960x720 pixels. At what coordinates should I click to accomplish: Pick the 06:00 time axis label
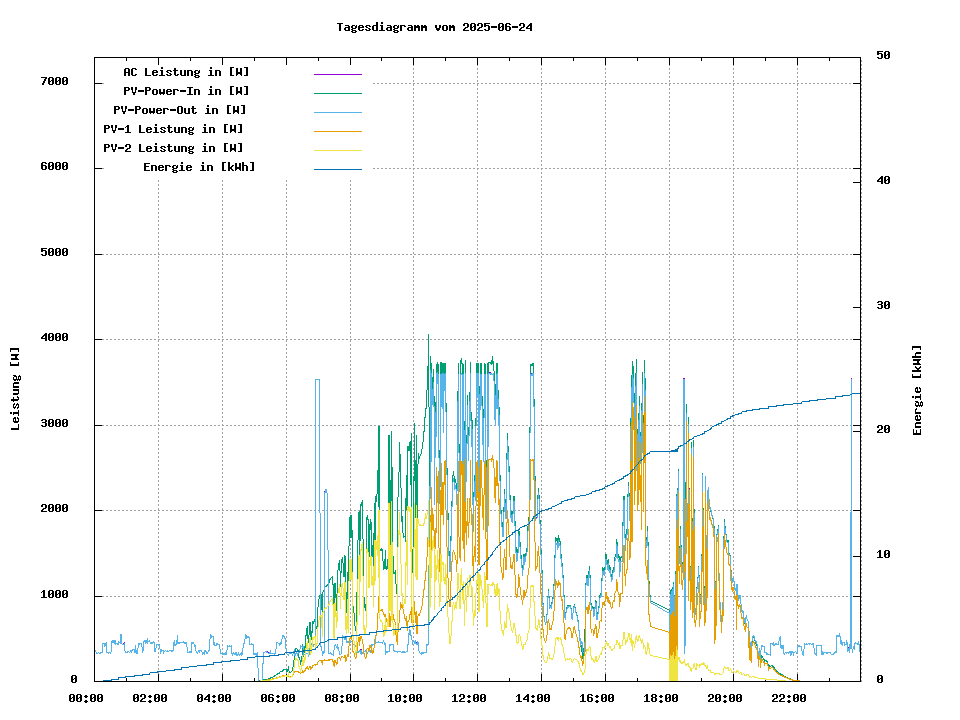pos(277,698)
